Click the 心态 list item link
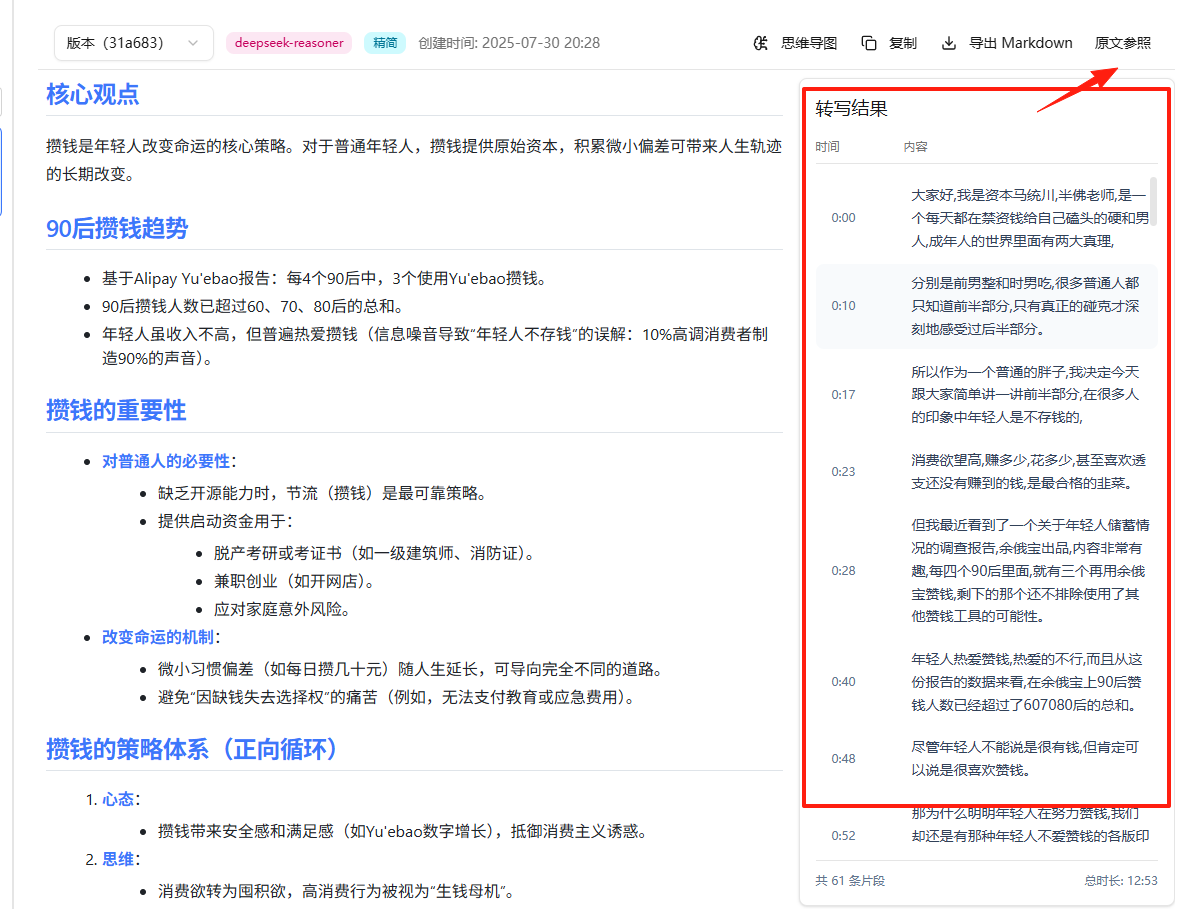 [118, 799]
